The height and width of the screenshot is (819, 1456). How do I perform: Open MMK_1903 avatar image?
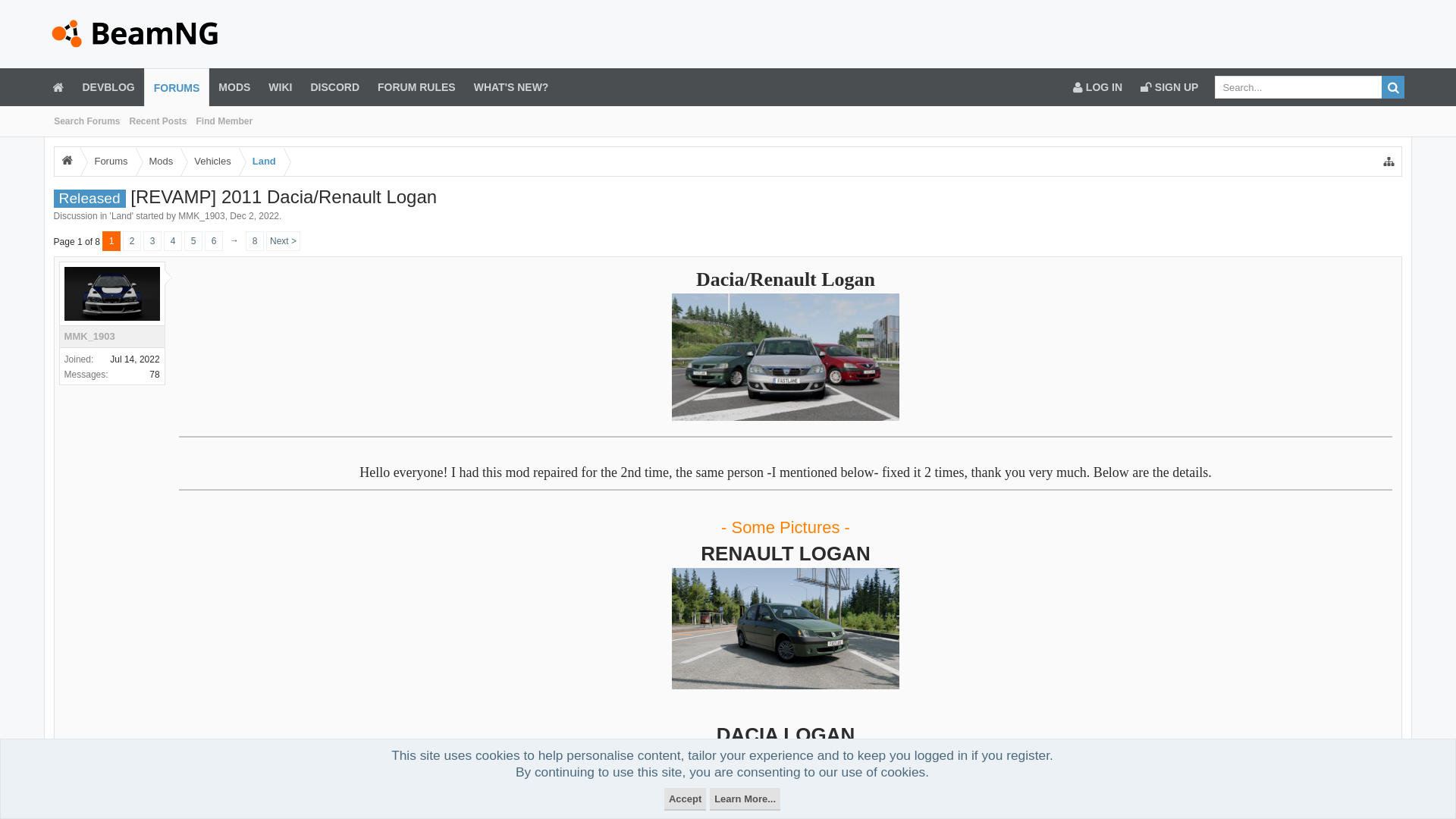(112, 293)
